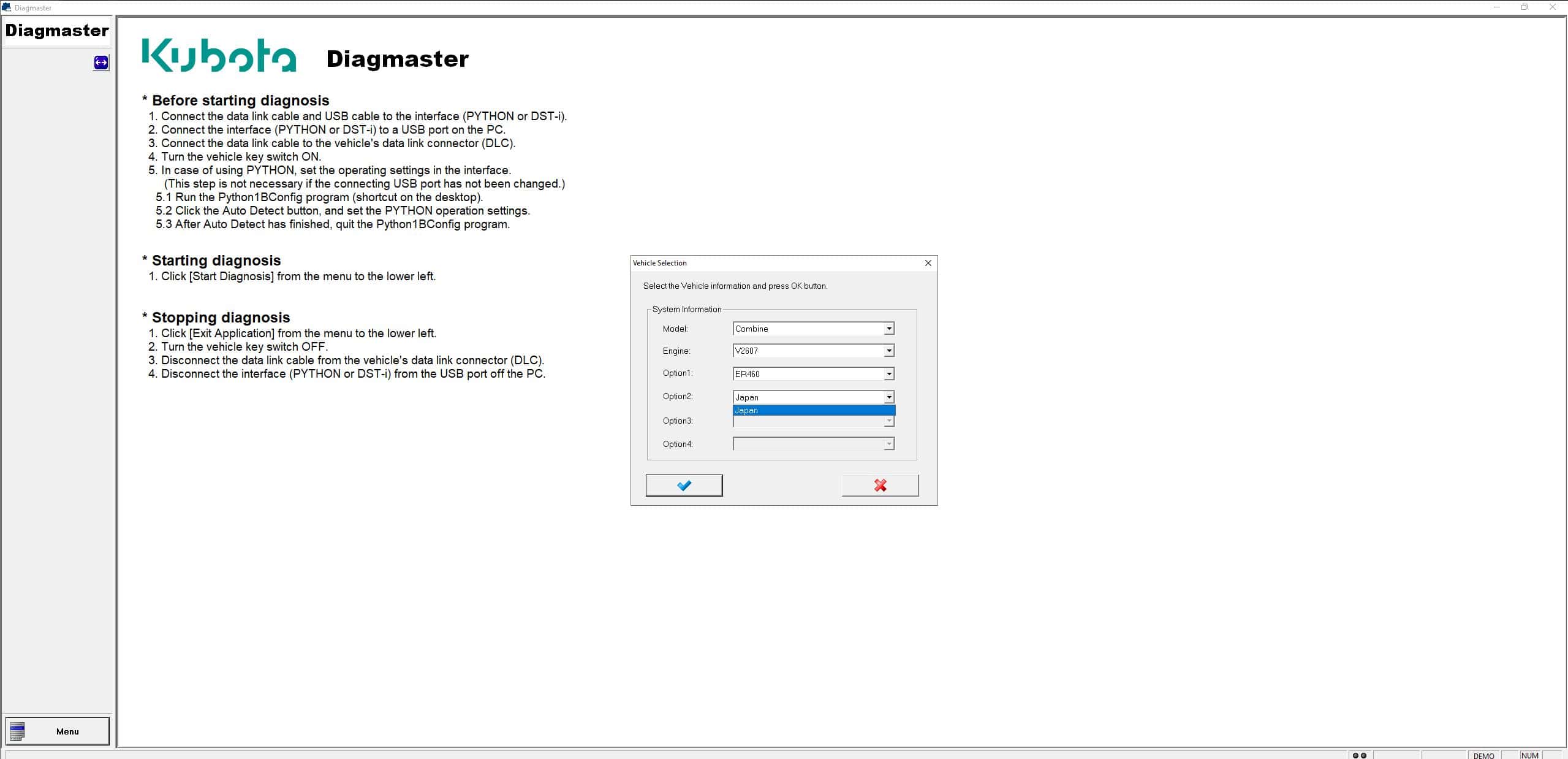Cancel vehicle selection with the red X

tap(880, 485)
